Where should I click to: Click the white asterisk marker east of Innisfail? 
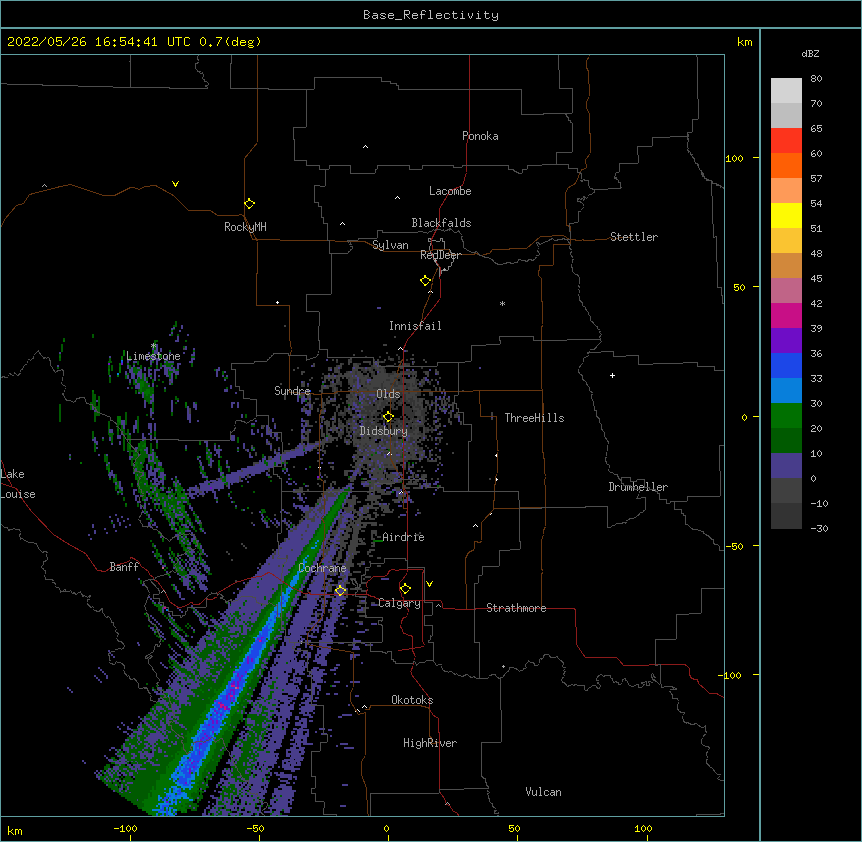click(502, 303)
